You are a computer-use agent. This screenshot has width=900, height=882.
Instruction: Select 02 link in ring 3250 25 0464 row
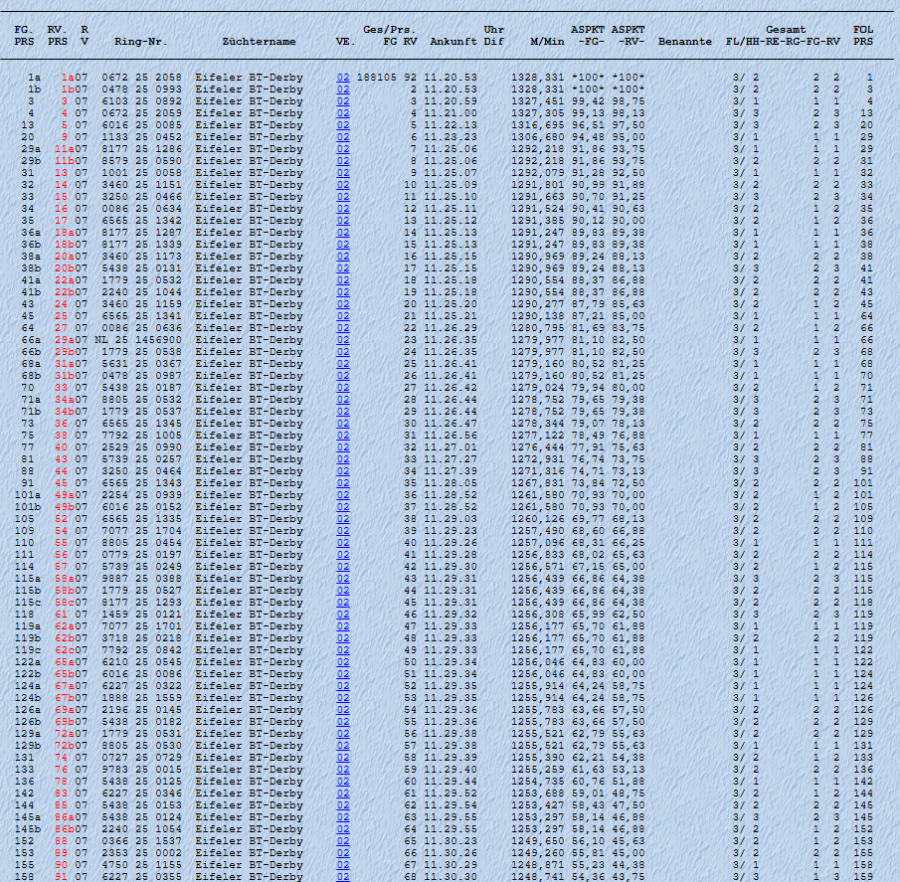(x=343, y=471)
